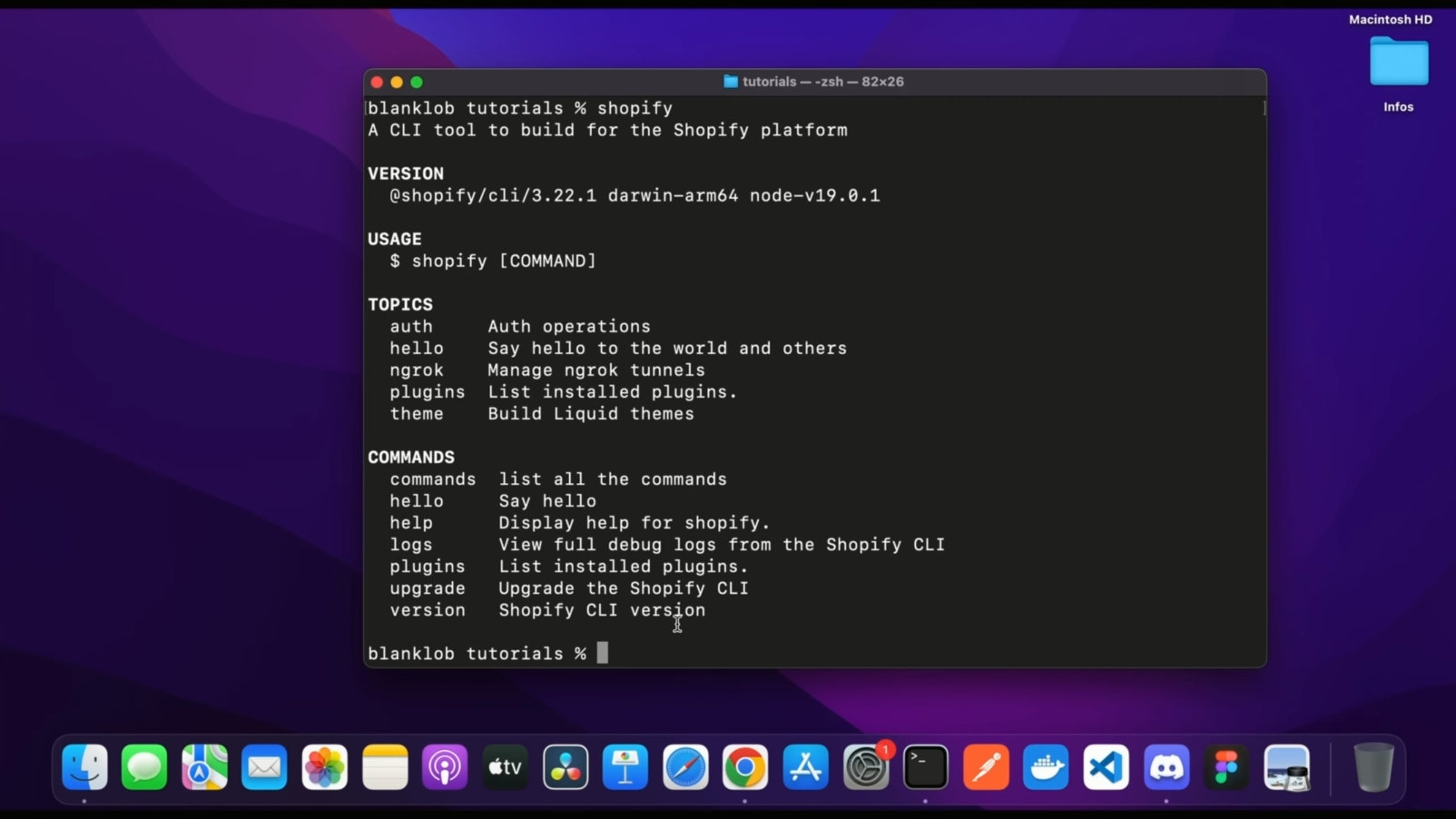Open Discord from the Dock
1456x819 pixels.
click(x=1167, y=767)
